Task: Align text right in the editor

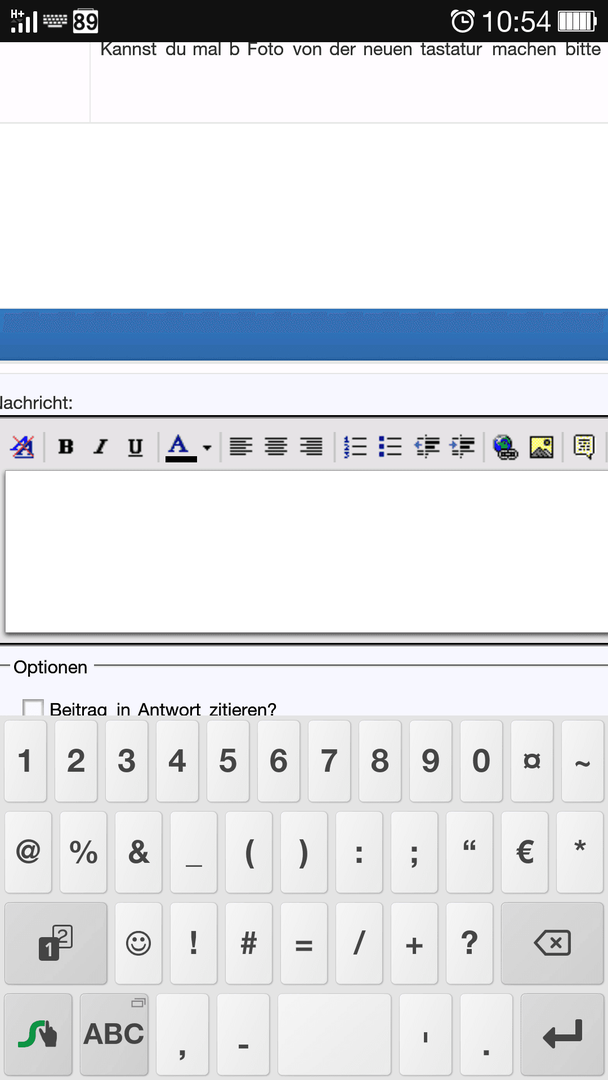Action: coord(311,447)
